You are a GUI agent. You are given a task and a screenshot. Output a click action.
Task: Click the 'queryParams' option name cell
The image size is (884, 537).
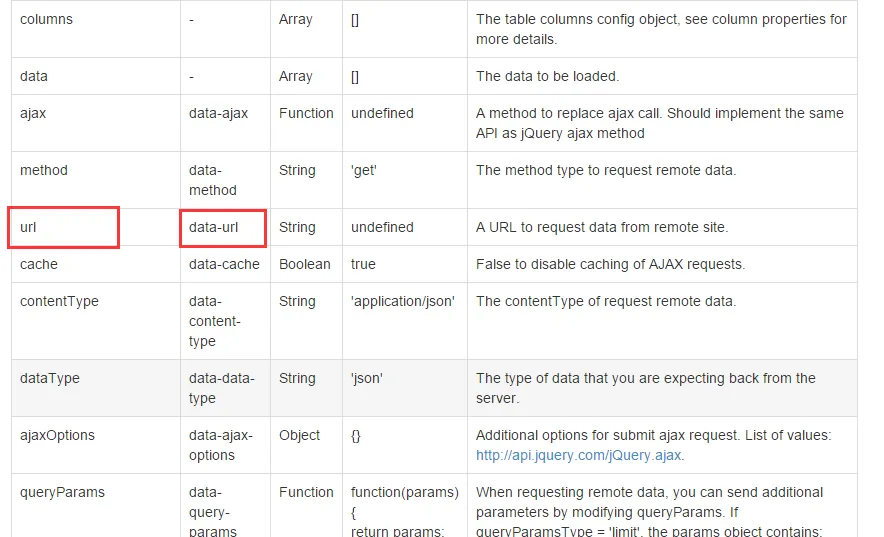[x=62, y=492]
